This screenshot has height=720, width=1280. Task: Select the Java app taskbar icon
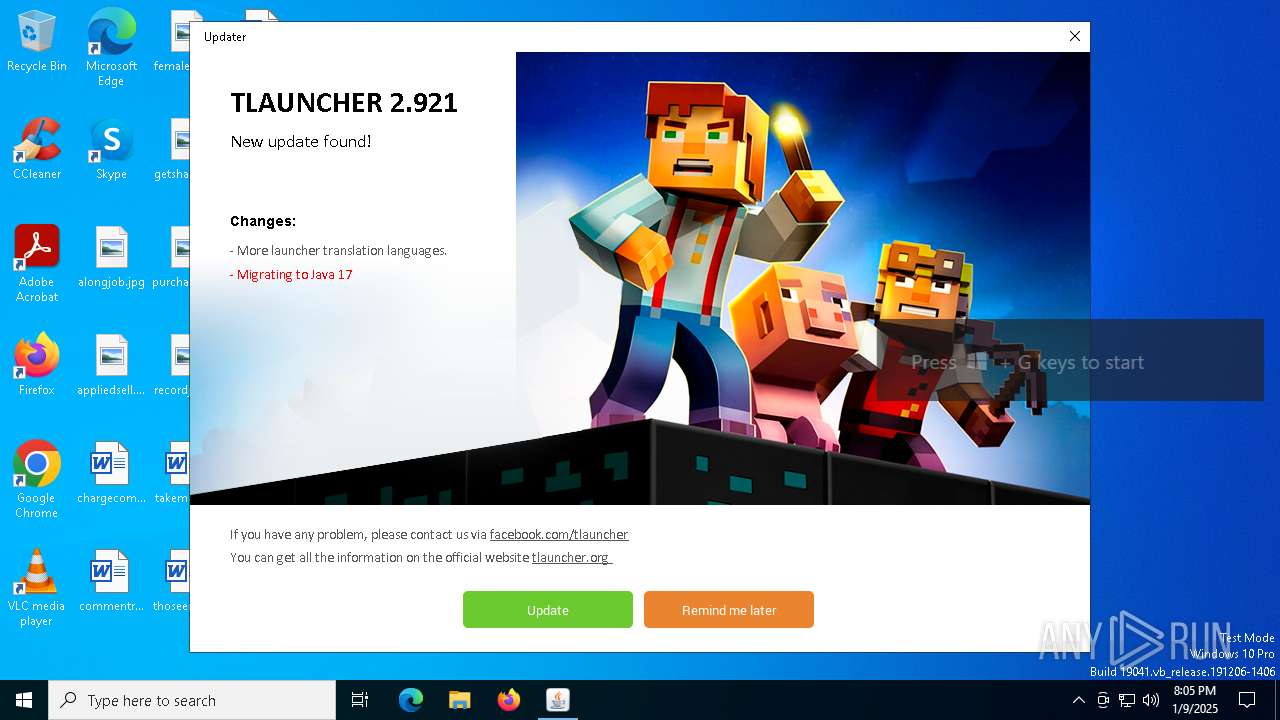tap(558, 700)
